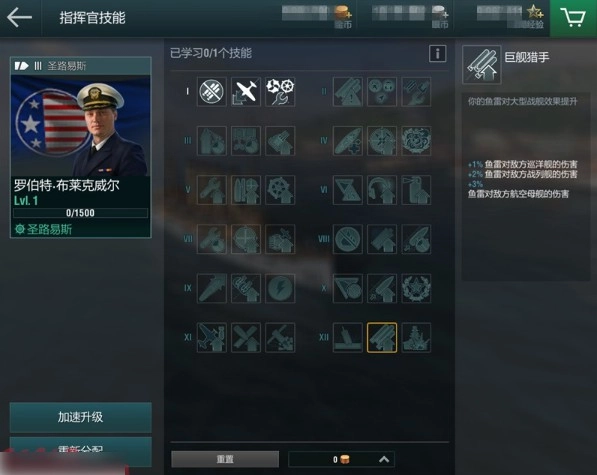The height and width of the screenshot is (475, 597).
Task: Click the 重新分配 button
Action: (81, 452)
